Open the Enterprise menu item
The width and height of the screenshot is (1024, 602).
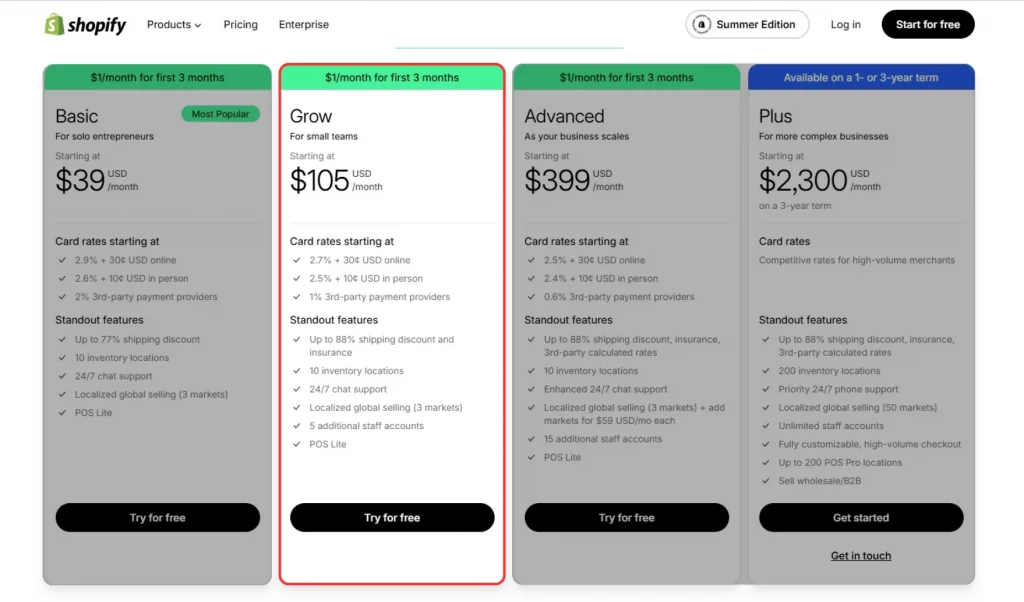coord(304,25)
